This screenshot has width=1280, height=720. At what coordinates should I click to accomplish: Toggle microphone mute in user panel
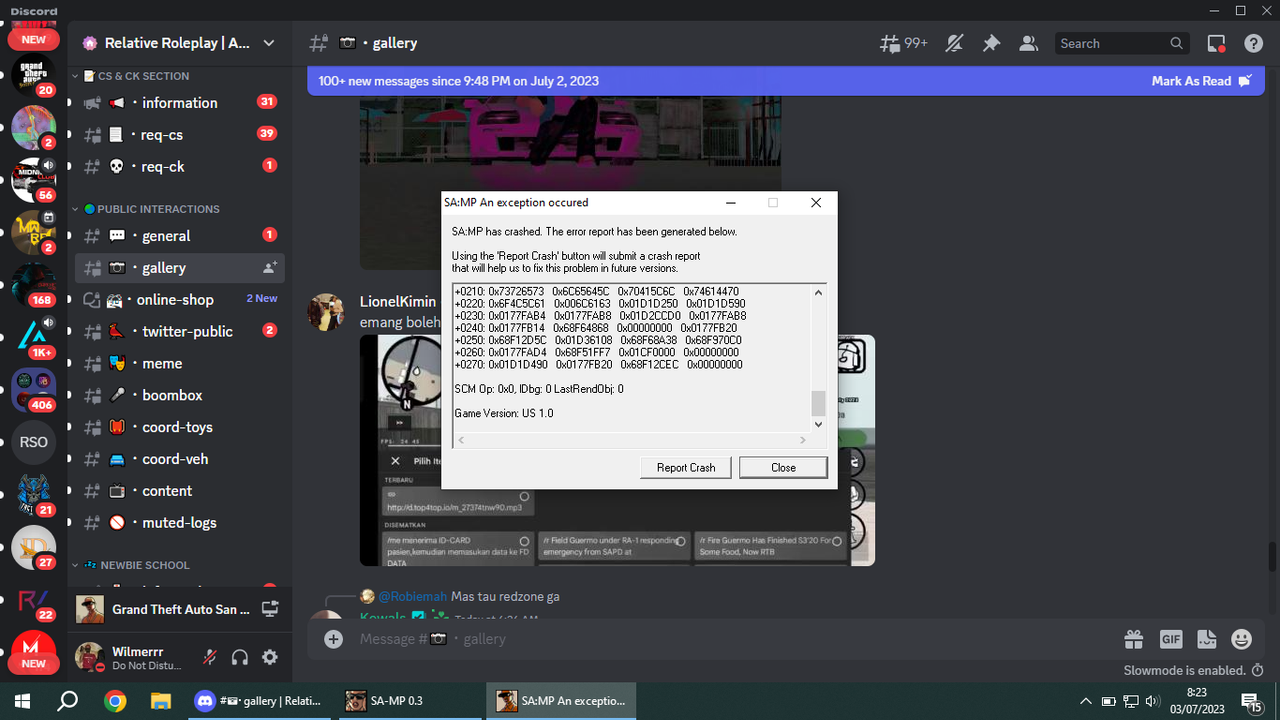point(210,657)
